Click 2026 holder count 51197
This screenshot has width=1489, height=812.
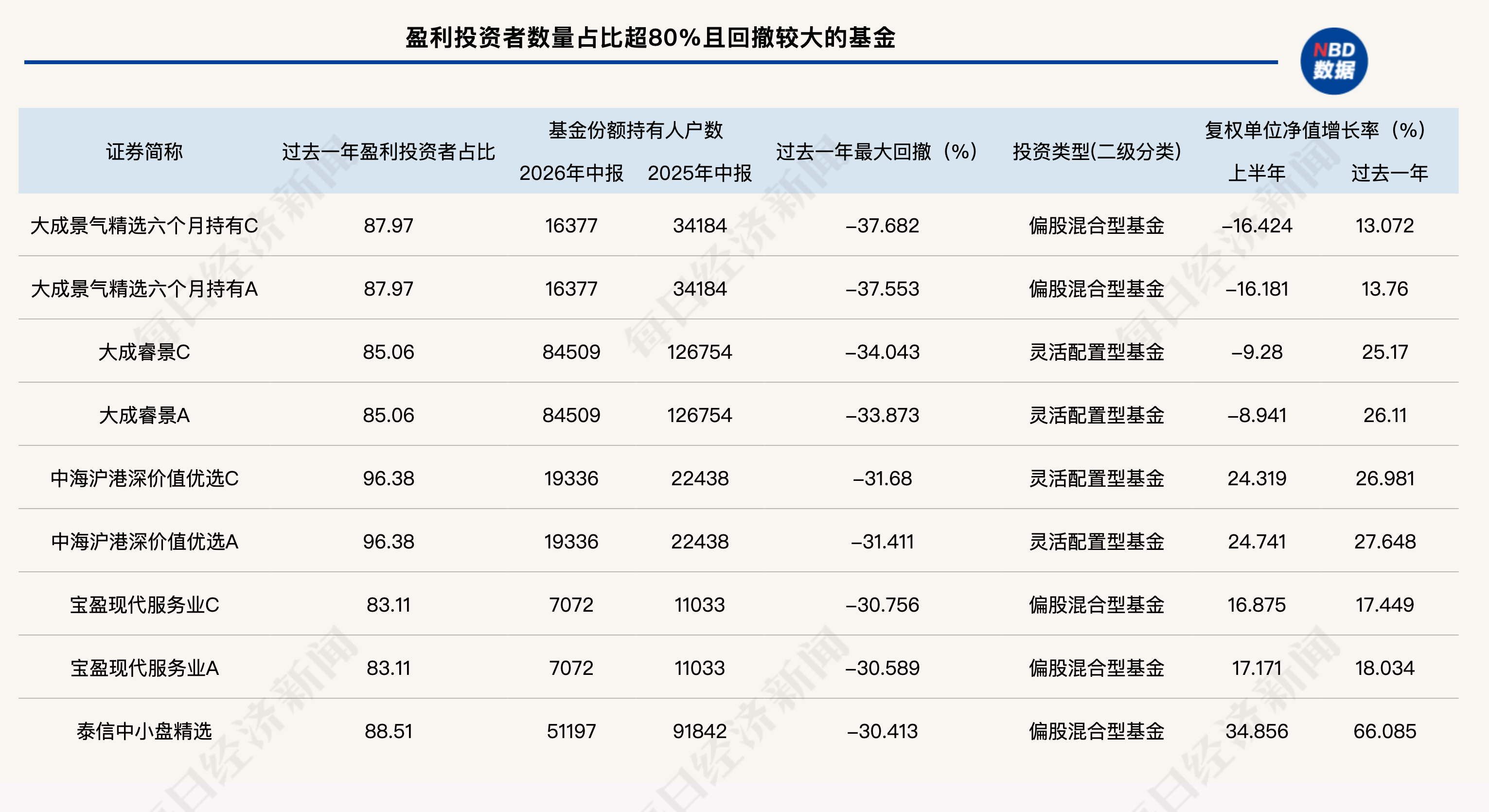coord(571,732)
